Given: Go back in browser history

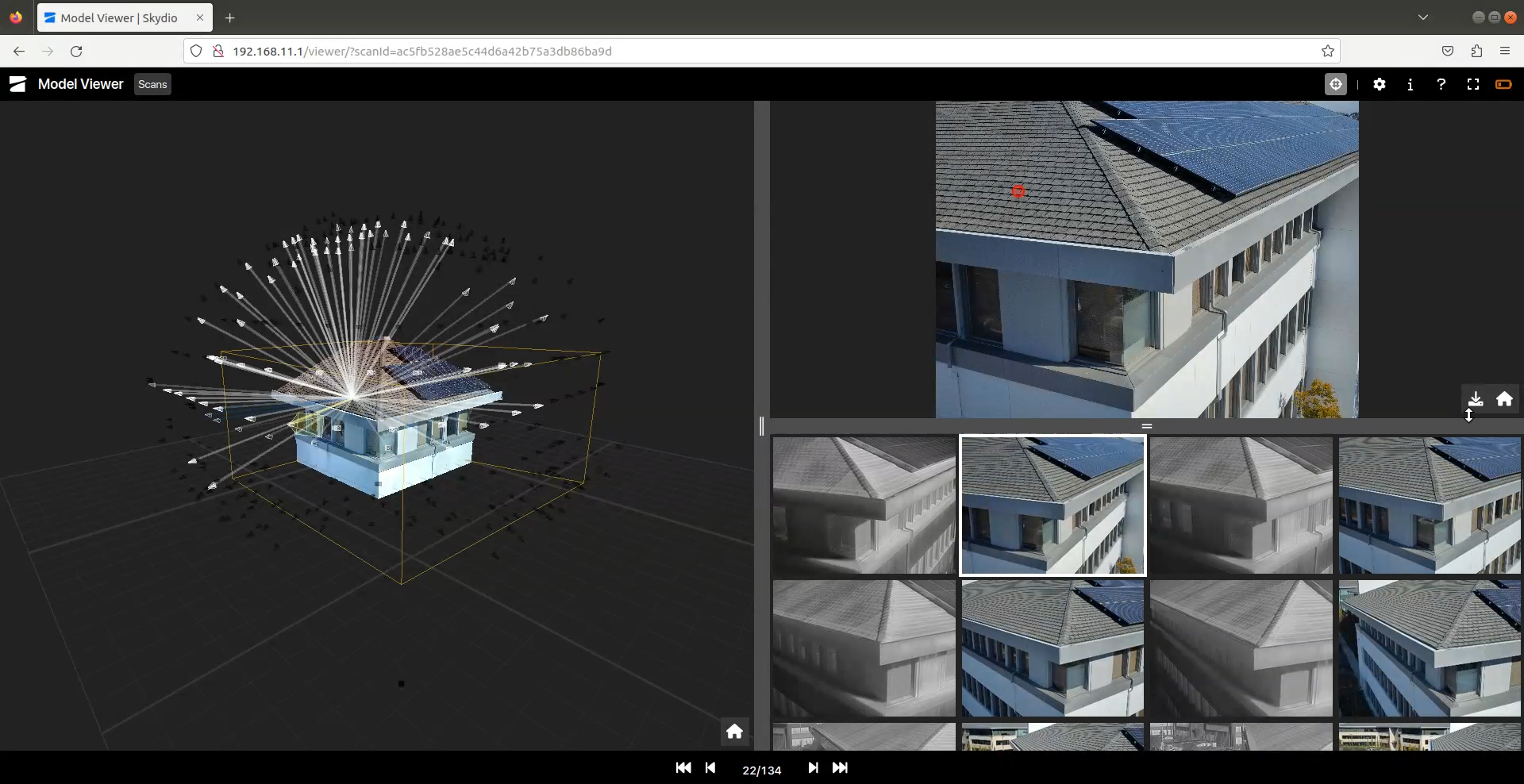Looking at the screenshot, I should pos(19,51).
